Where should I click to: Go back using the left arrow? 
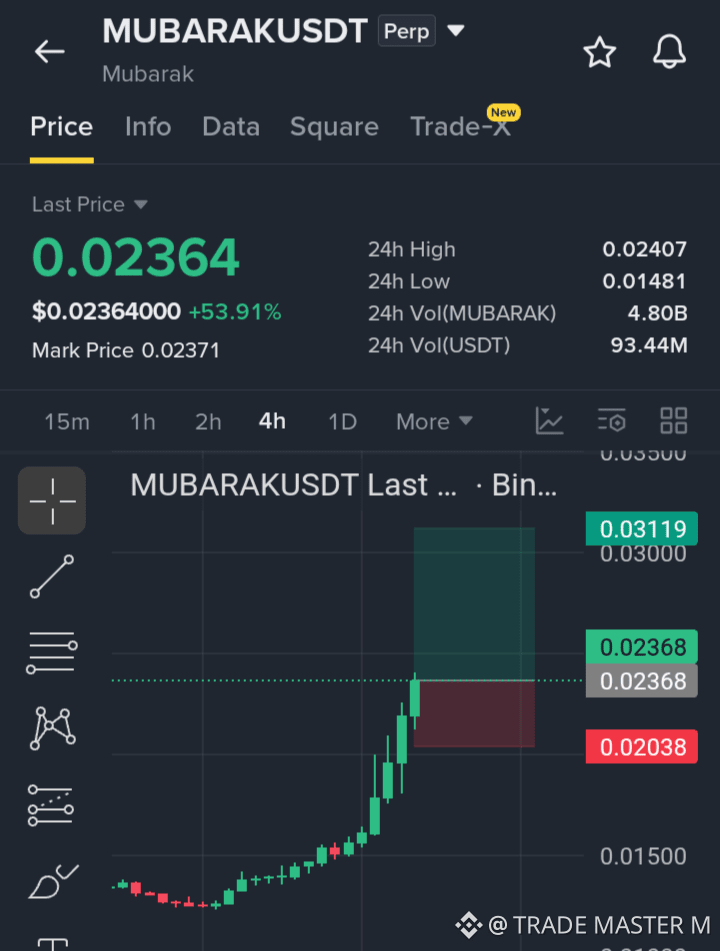(x=50, y=52)
